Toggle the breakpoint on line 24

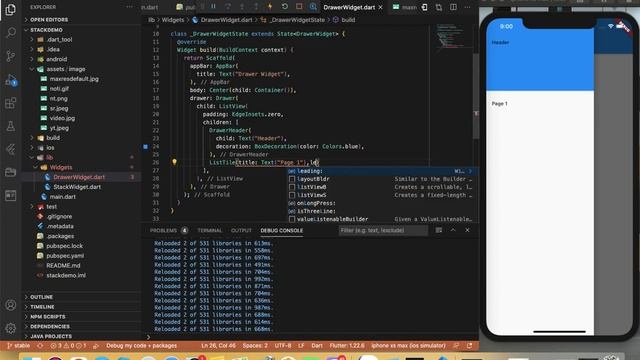coord(146,147)
